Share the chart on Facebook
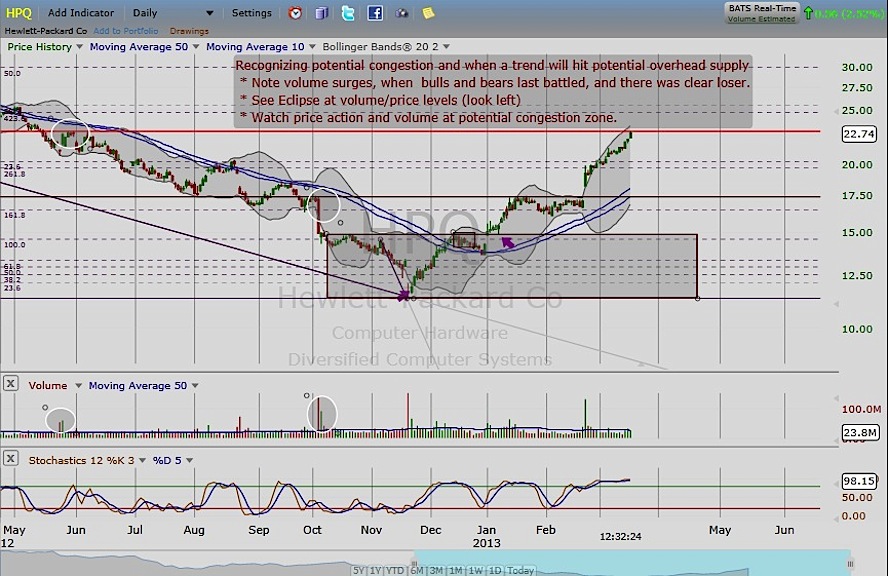888x576 pixels. [x=375, y=13]
